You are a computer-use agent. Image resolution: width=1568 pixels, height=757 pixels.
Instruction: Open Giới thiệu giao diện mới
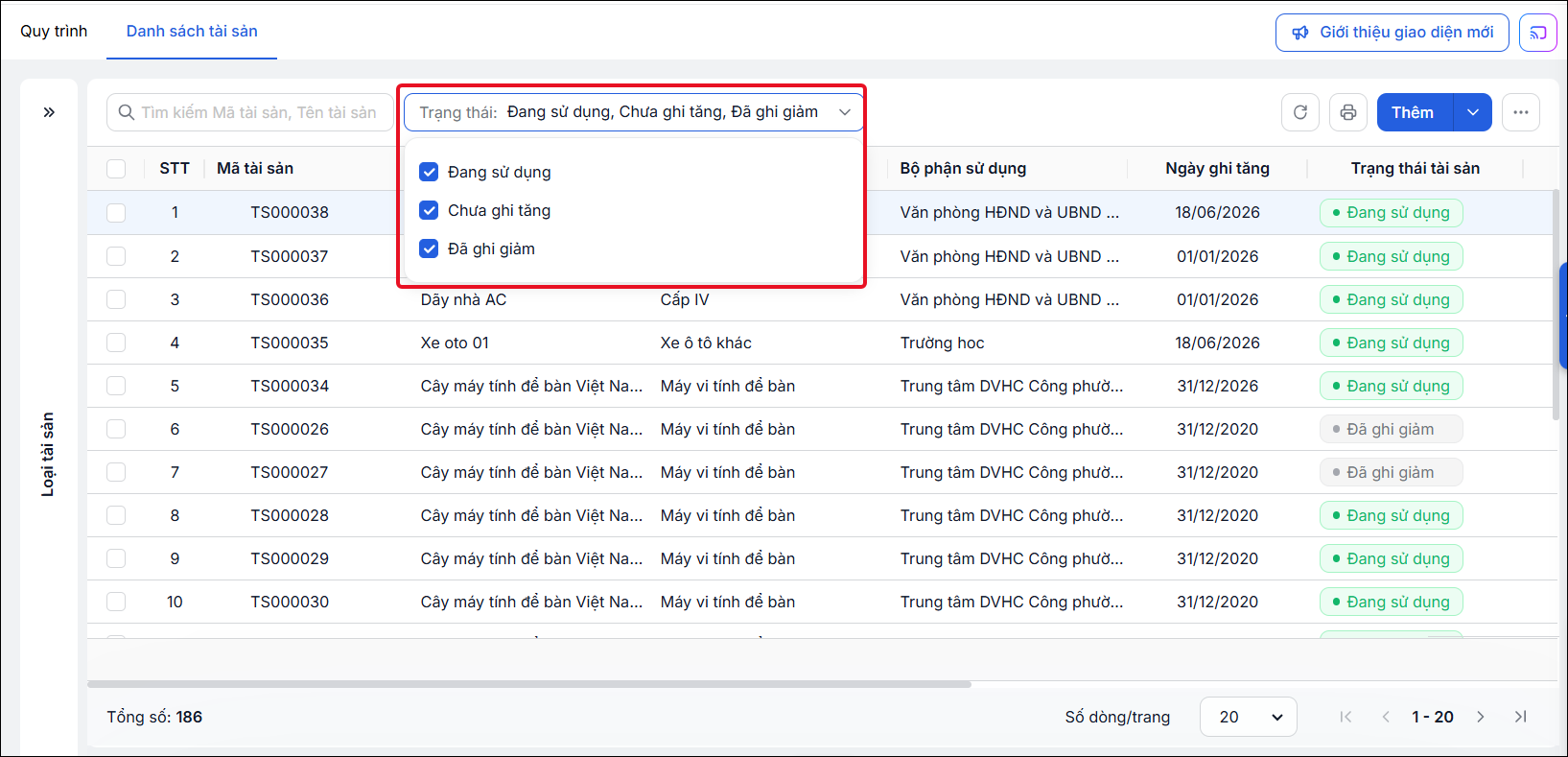click(1392, 33)
